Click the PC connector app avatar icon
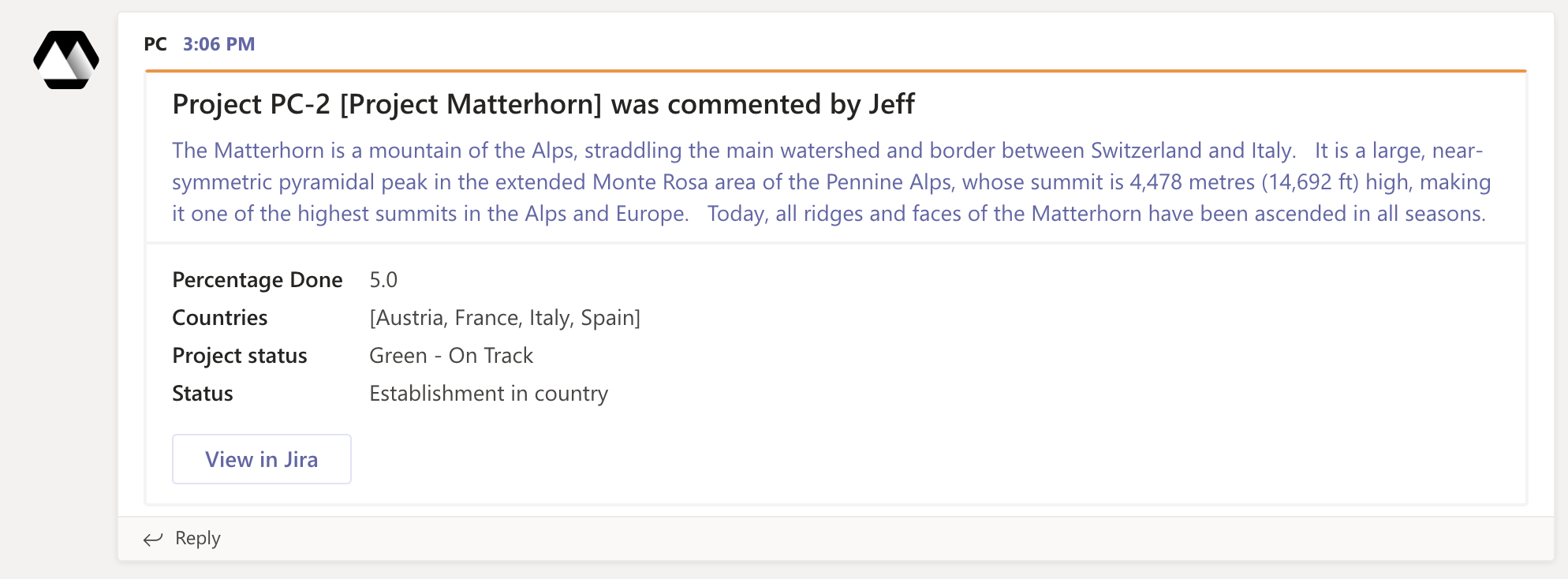 coord(66,59)
